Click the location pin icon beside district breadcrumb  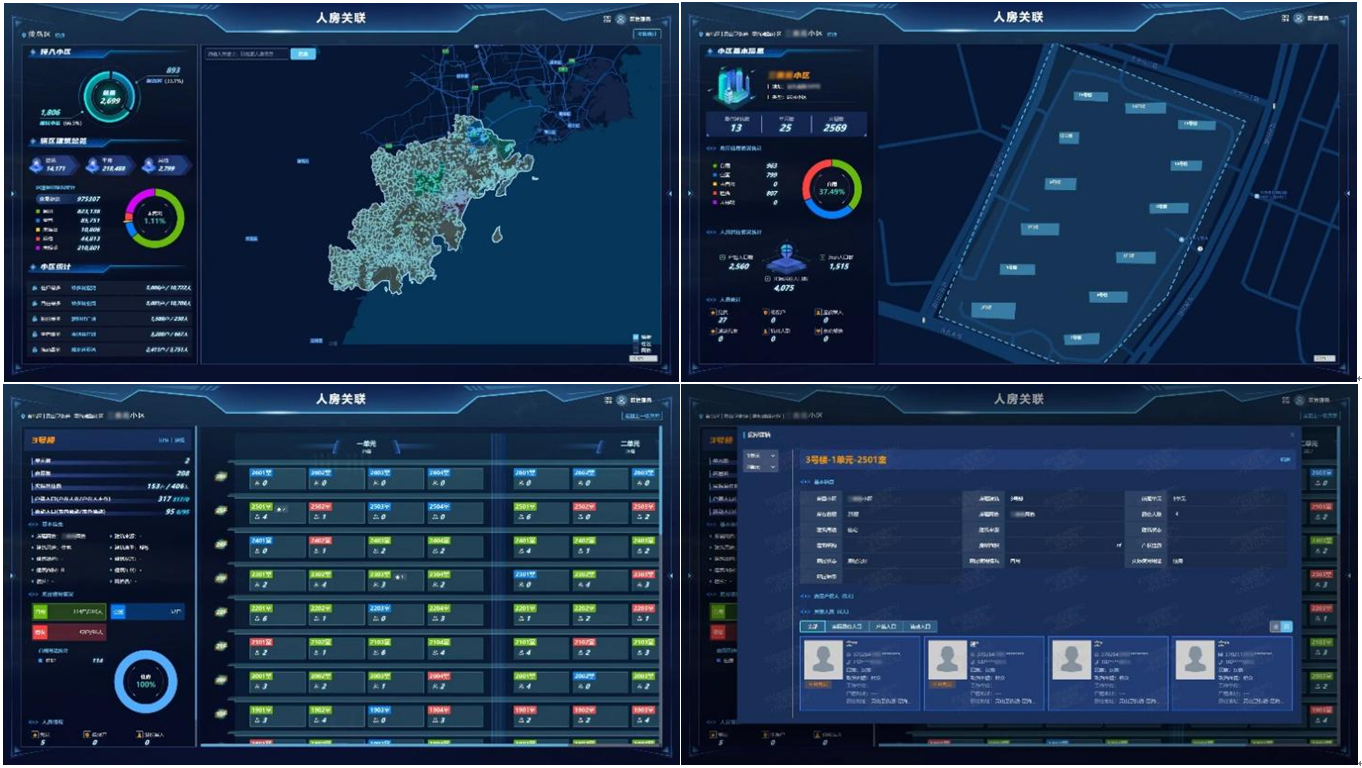(26, 34)
